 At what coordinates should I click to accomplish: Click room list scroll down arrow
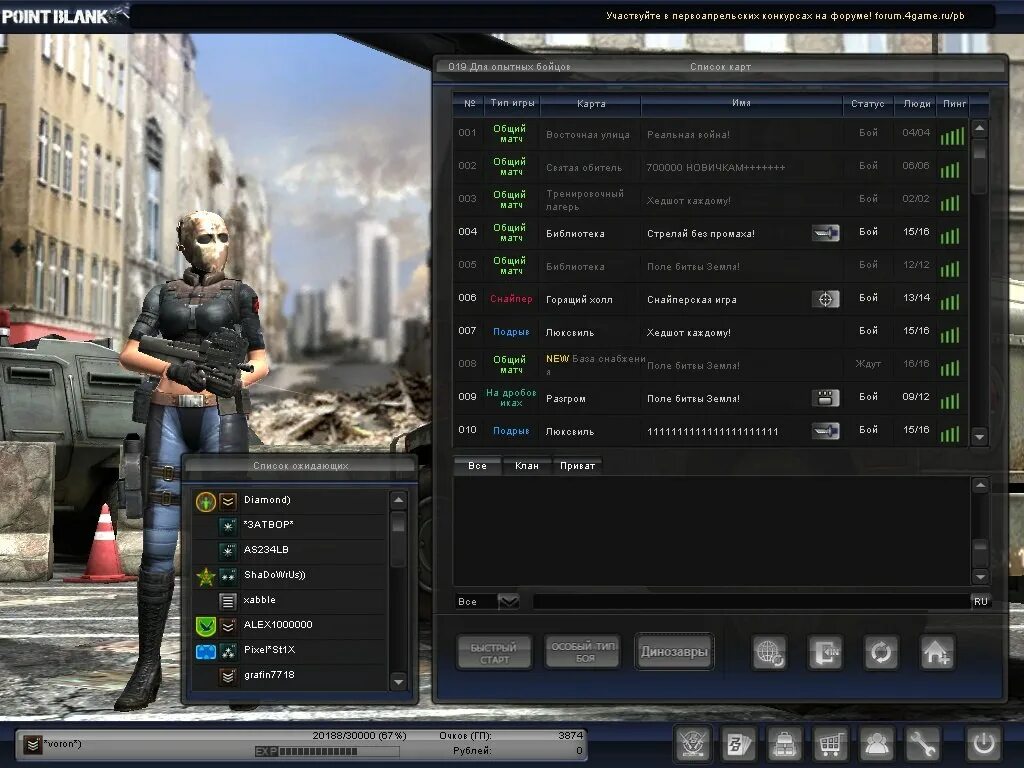[979, 436]
